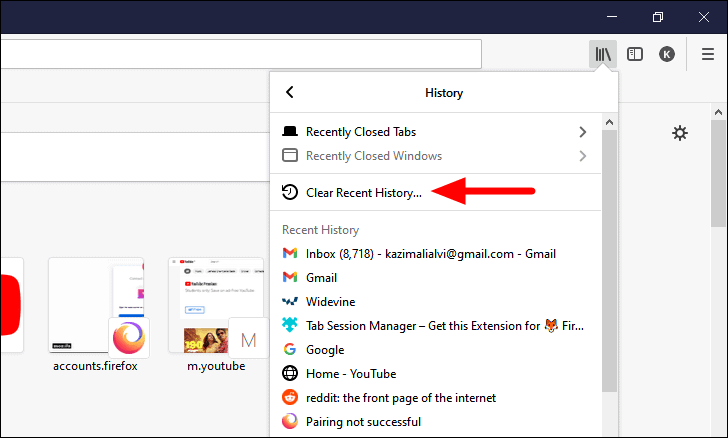Viewport: 728px width, 438px height.
Task: Click the Recently Closed Tabs hat icon
Action: pyautogui.click(x=290, y=131)
